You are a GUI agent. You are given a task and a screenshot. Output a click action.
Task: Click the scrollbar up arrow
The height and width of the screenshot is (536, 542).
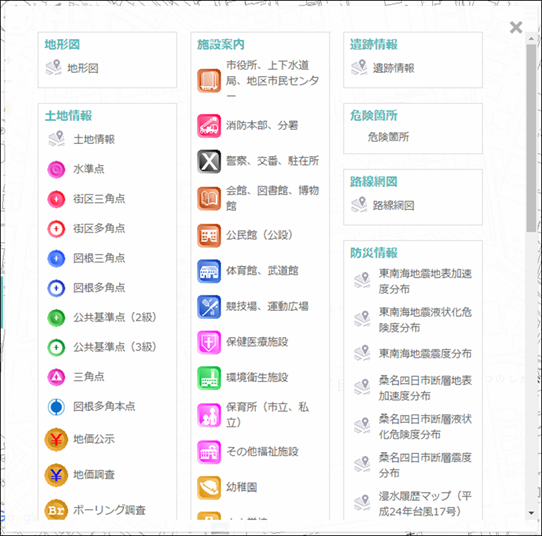pyautogui.click(x=532, y=38)
